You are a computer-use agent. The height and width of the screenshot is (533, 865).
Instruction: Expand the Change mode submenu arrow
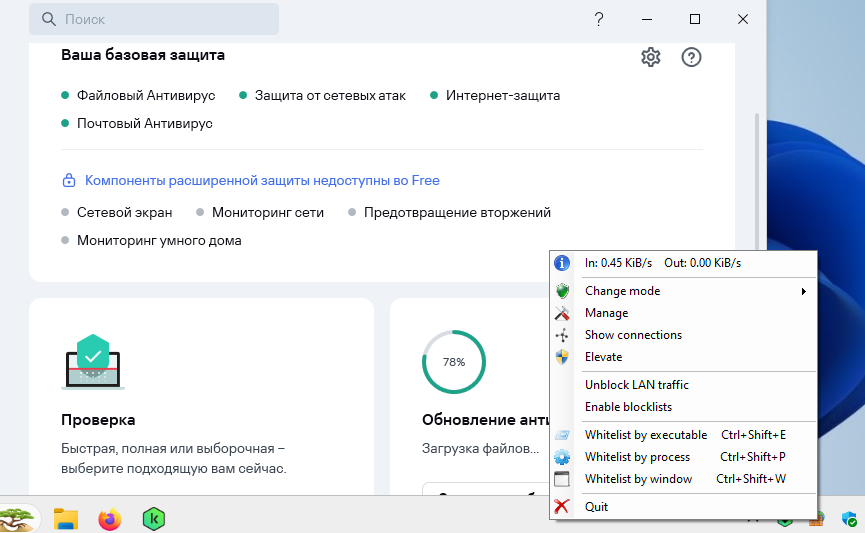pyautogui.click(x=804, y=291)
